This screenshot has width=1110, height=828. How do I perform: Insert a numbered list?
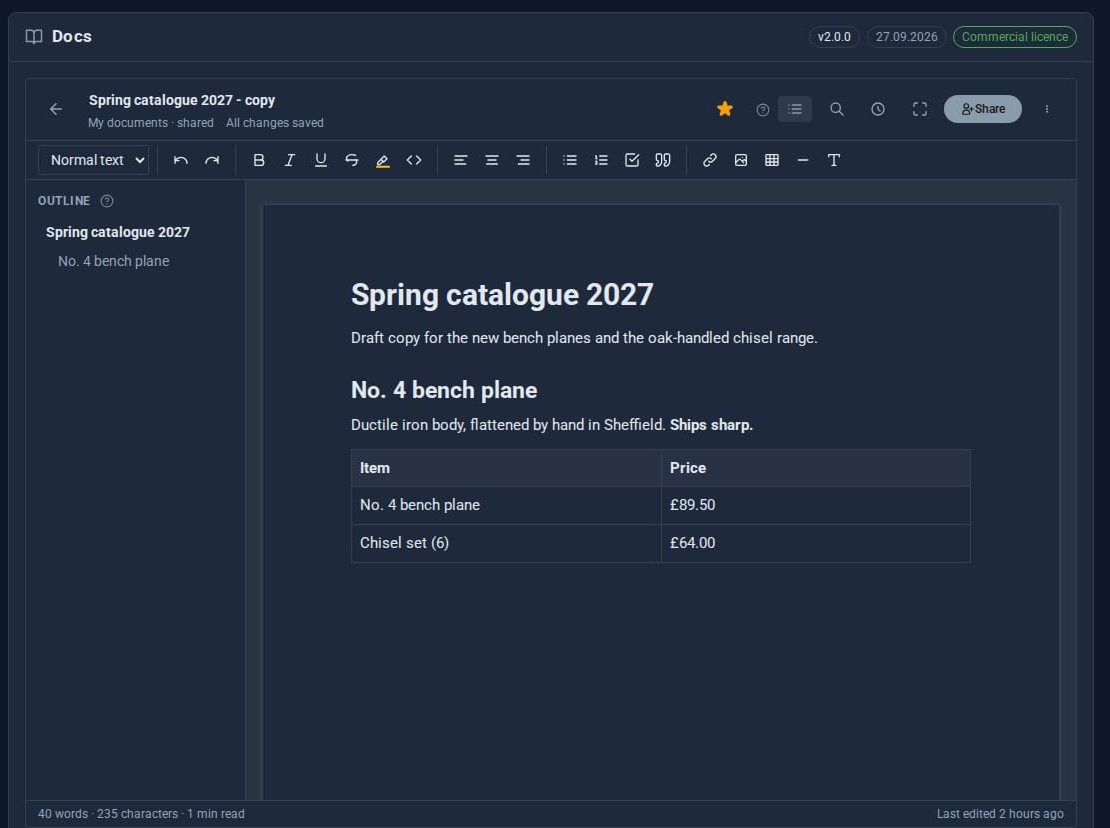point(601,160)
